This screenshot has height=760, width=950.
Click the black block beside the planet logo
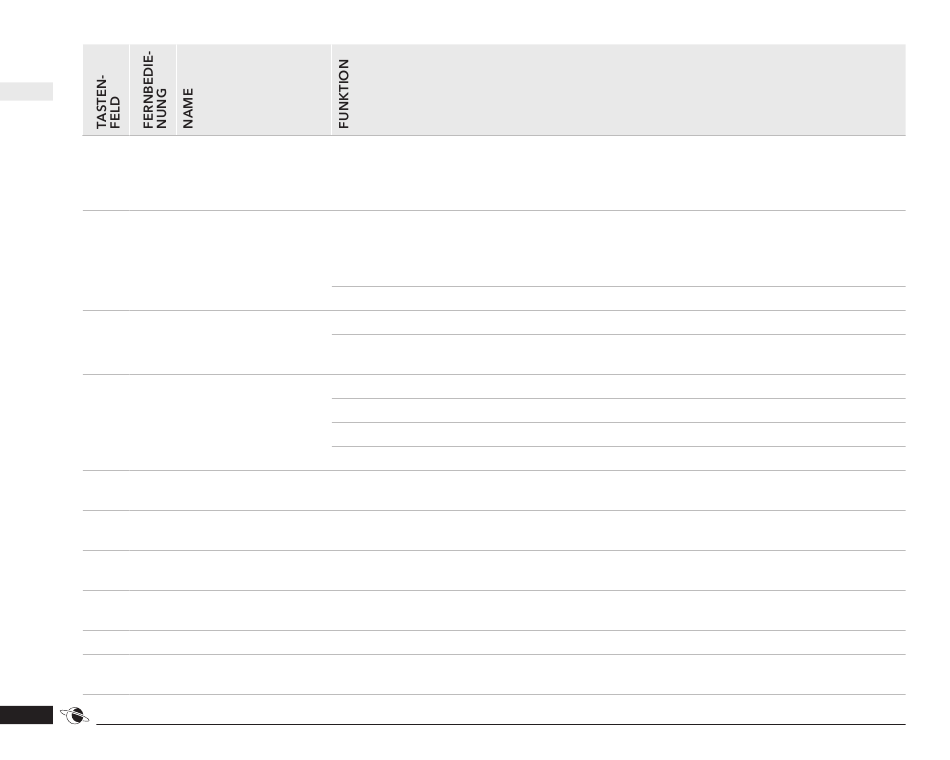click(26, 715)
